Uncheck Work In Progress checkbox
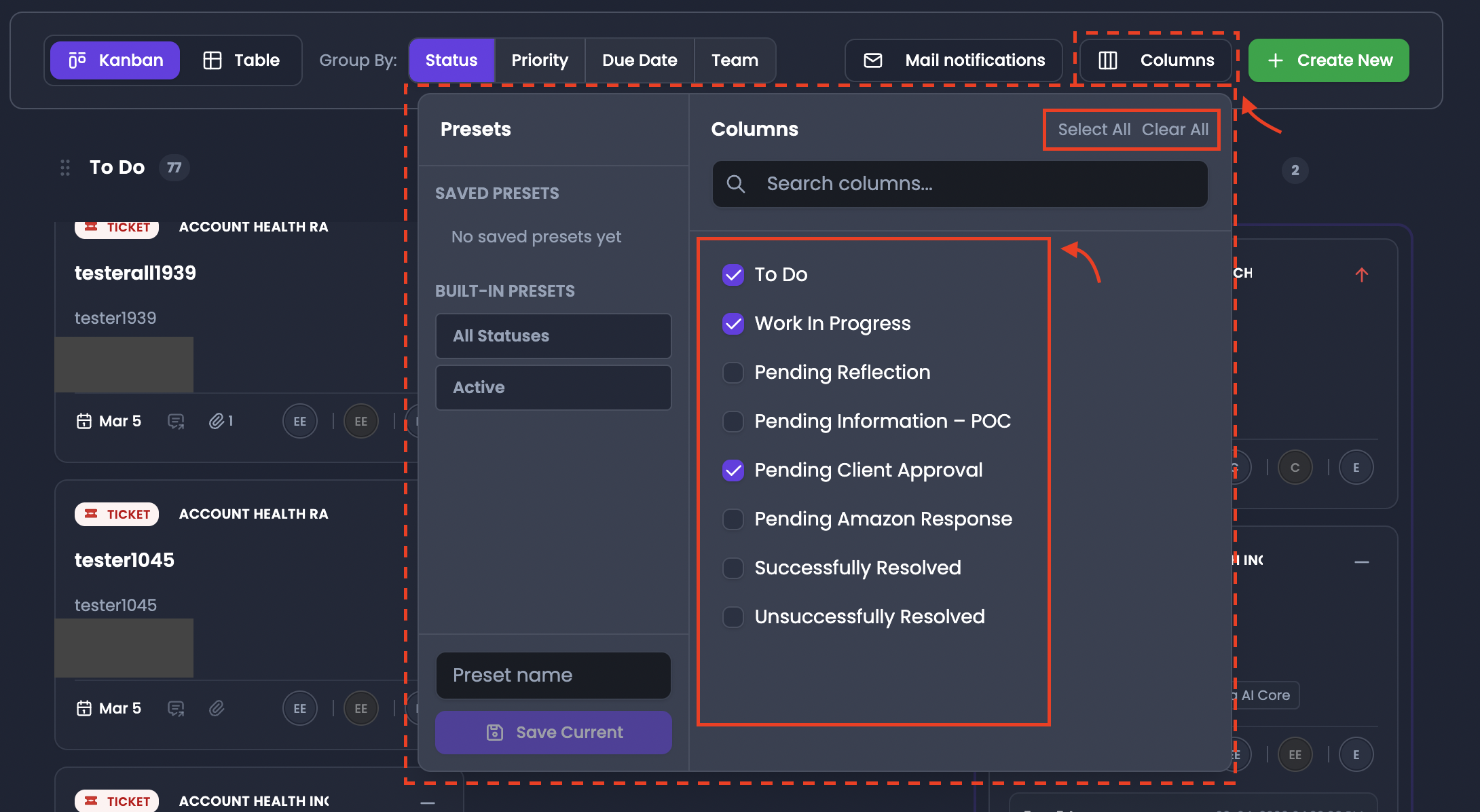 pyautogui.click(x=733, y=323)
